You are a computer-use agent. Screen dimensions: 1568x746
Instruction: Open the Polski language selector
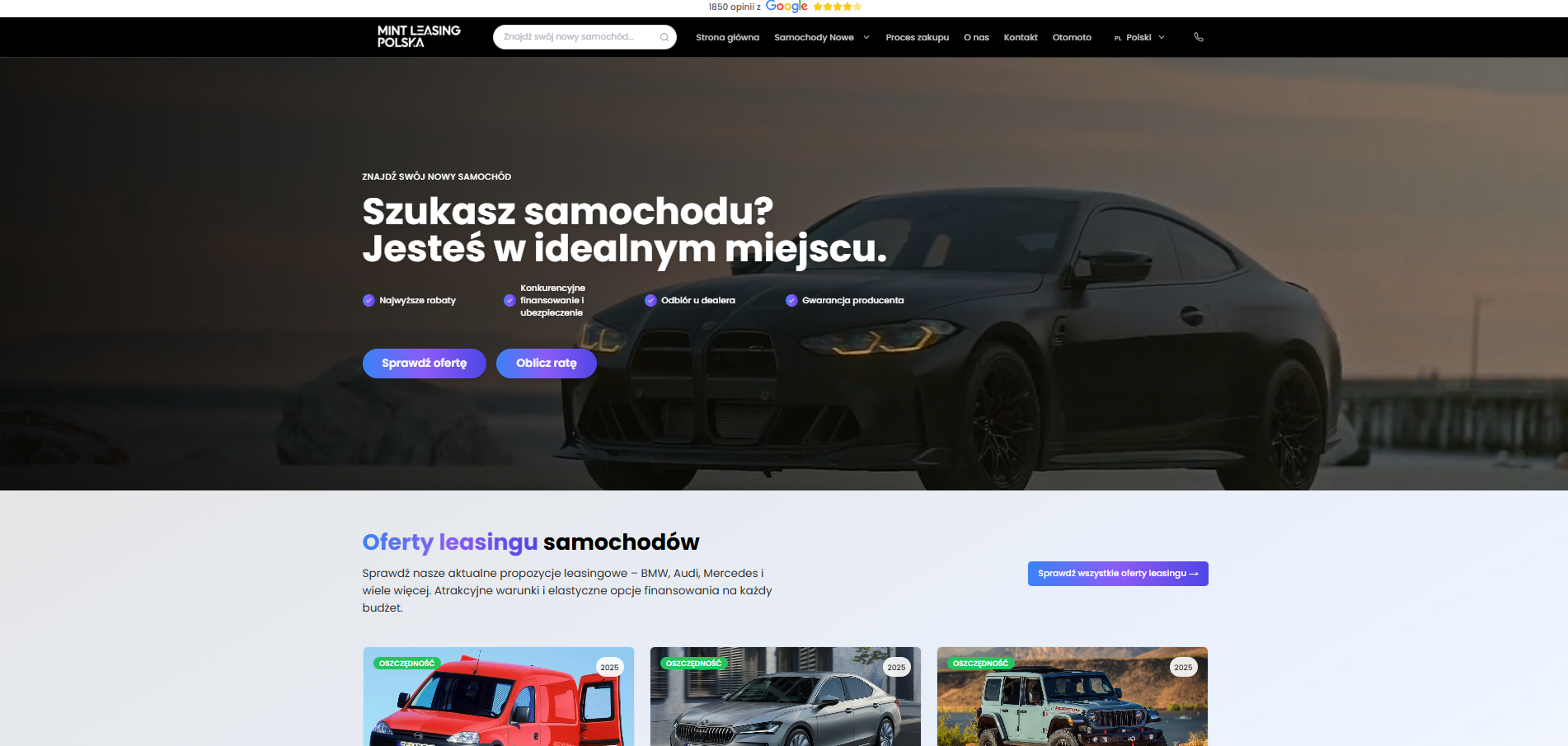[x=1139, y=37]
